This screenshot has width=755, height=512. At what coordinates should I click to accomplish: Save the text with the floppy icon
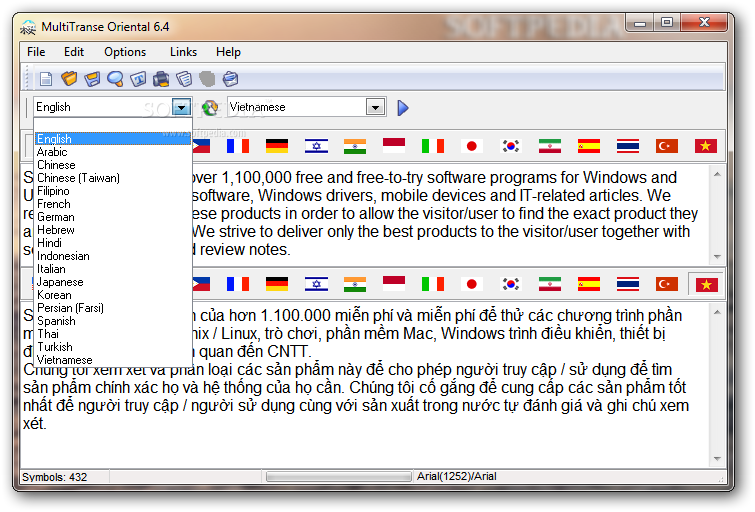pos(92,79)
